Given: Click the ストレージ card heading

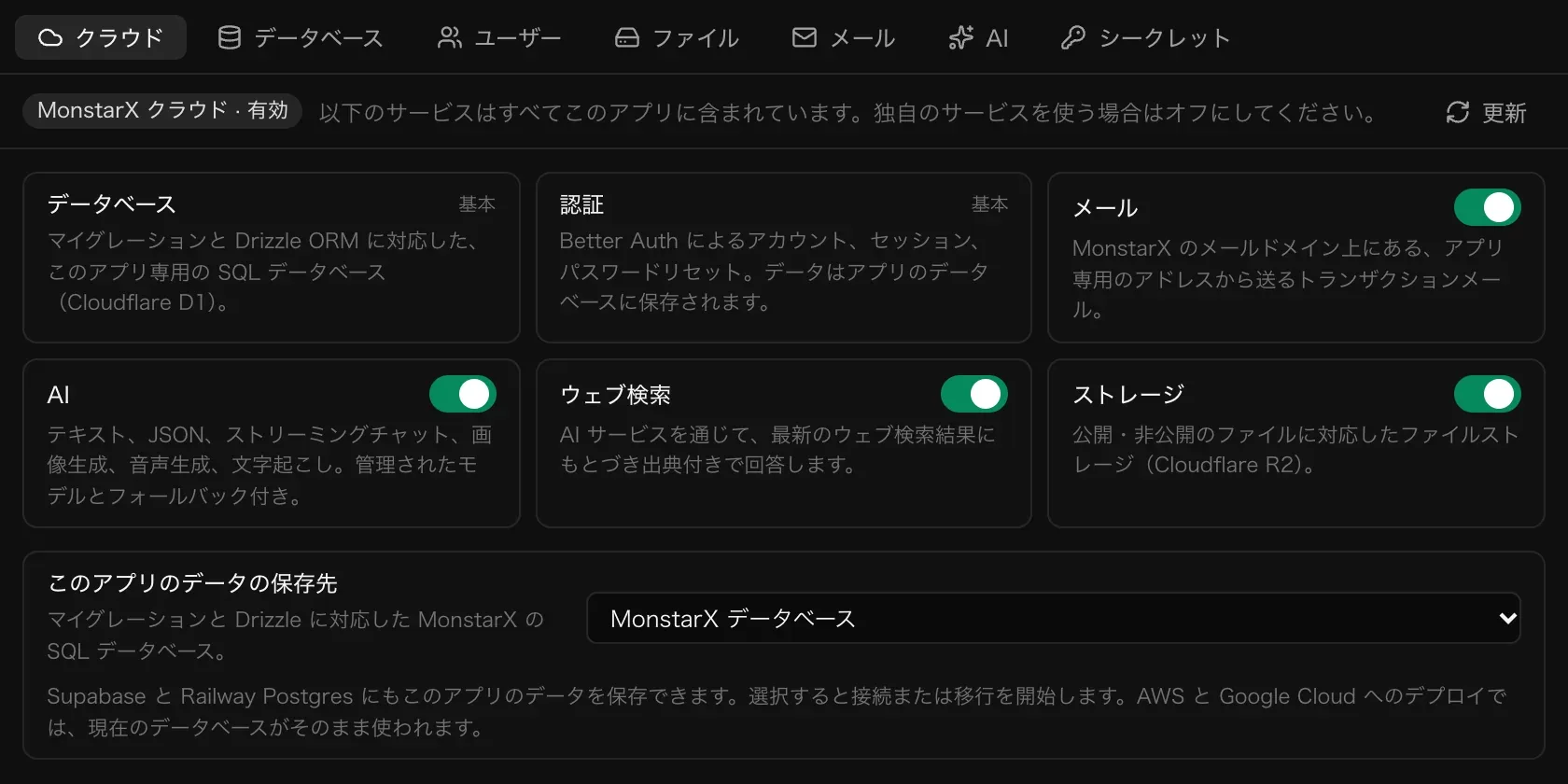Looking at the screenshot, I should (1128, 395).
